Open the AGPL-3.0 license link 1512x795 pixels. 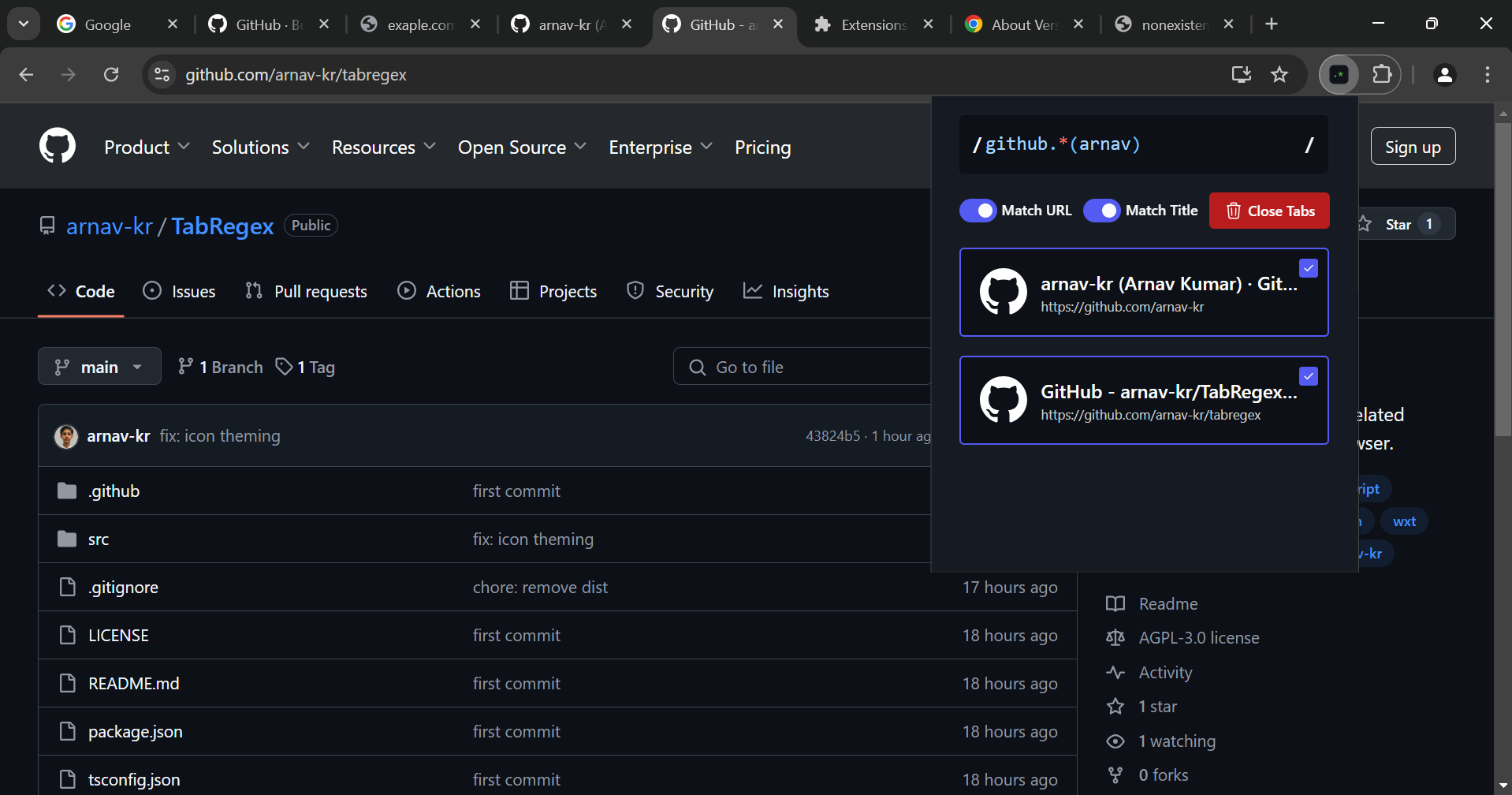click(1199, 638)
